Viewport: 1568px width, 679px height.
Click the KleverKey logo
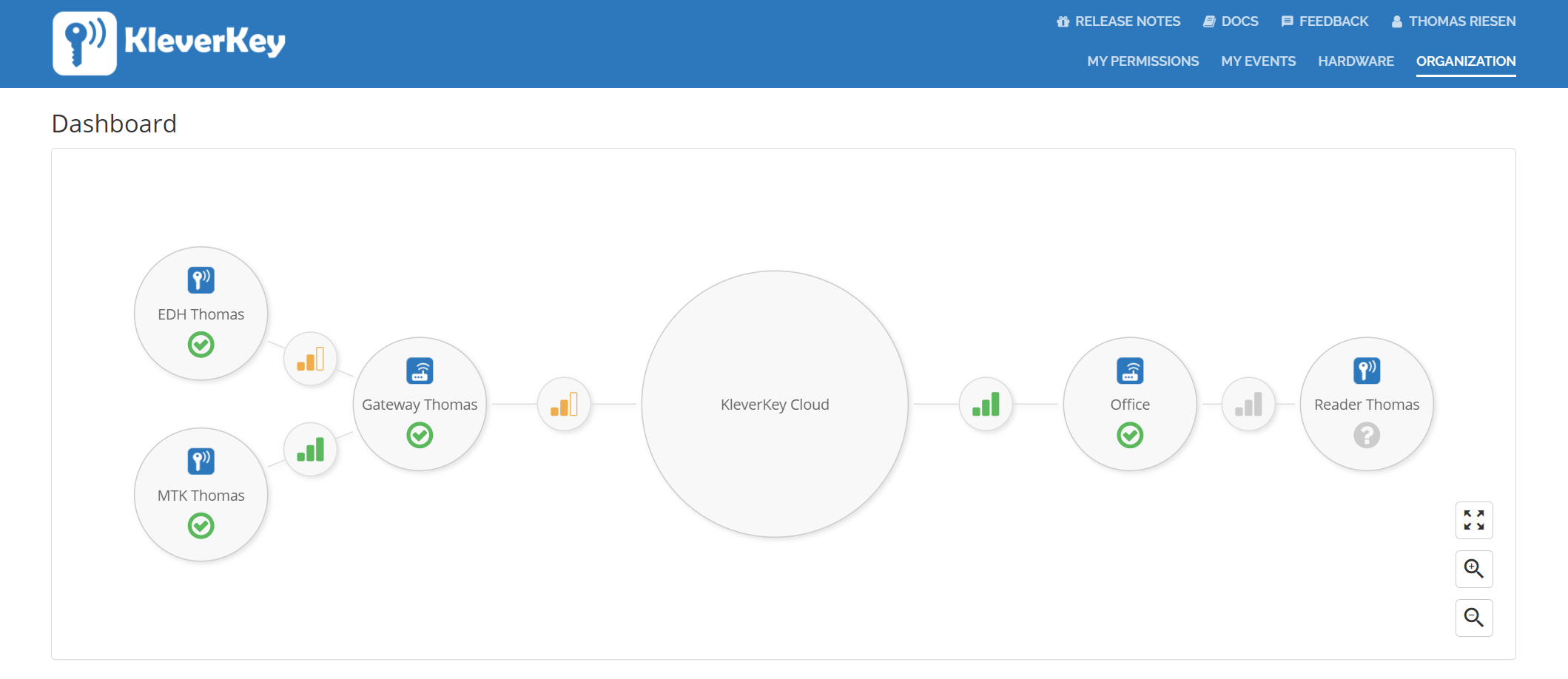(x=169, y=43)
